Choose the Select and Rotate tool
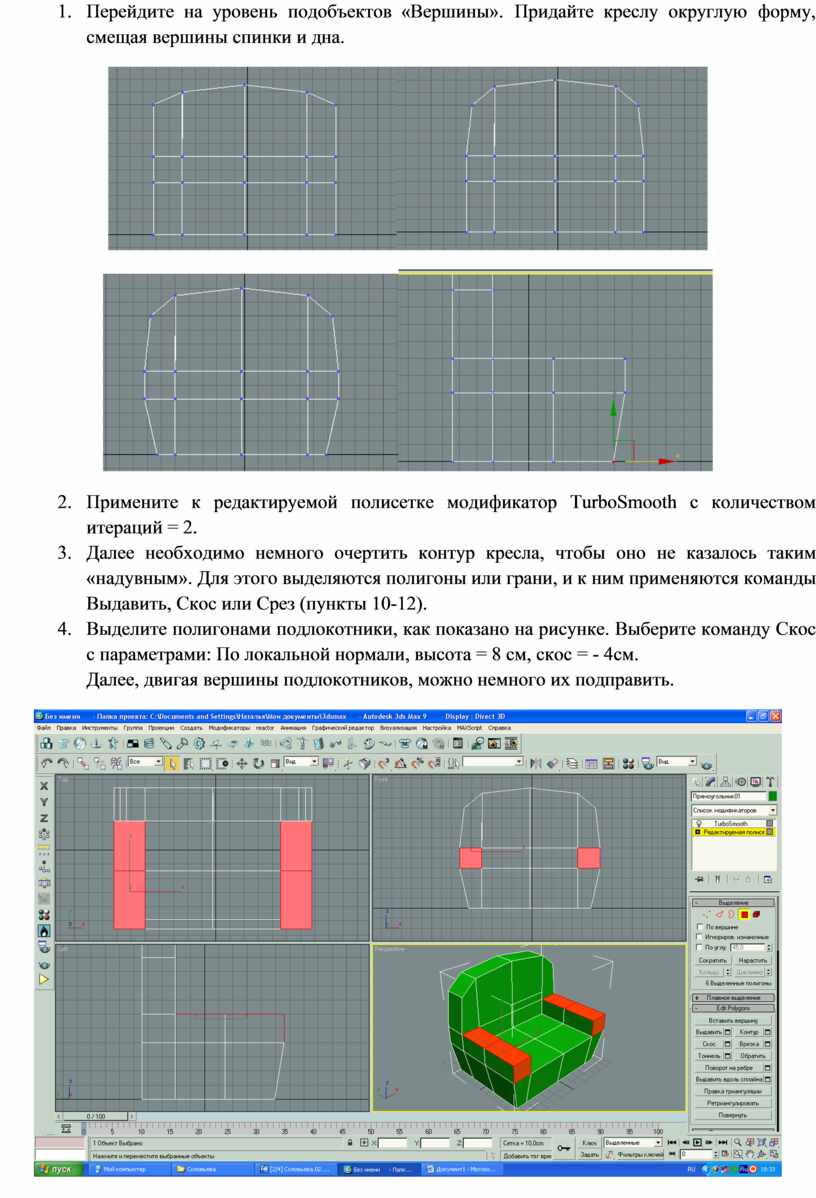 258,763
